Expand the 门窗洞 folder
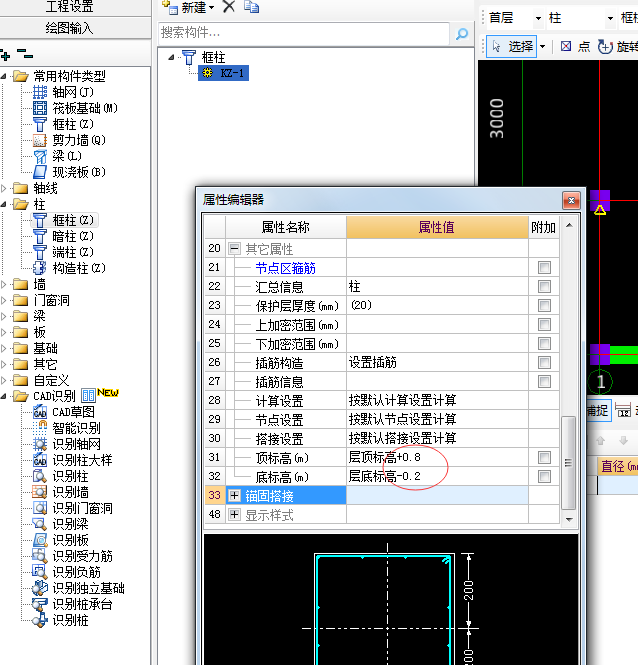Viewport: 638px width, 665px height. click(x=4, y=301)
